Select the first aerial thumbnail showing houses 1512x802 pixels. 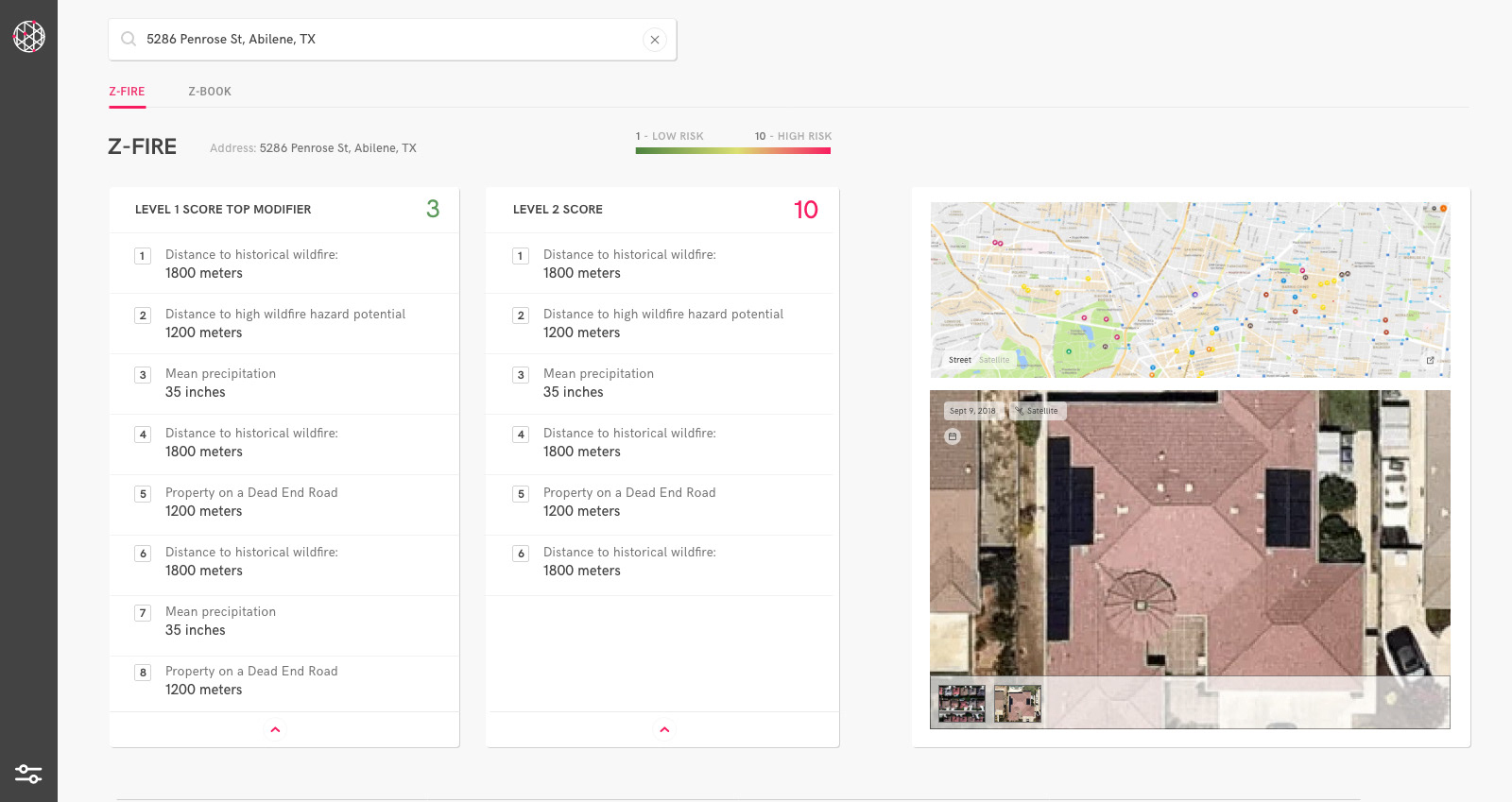(x=962, y=704)
